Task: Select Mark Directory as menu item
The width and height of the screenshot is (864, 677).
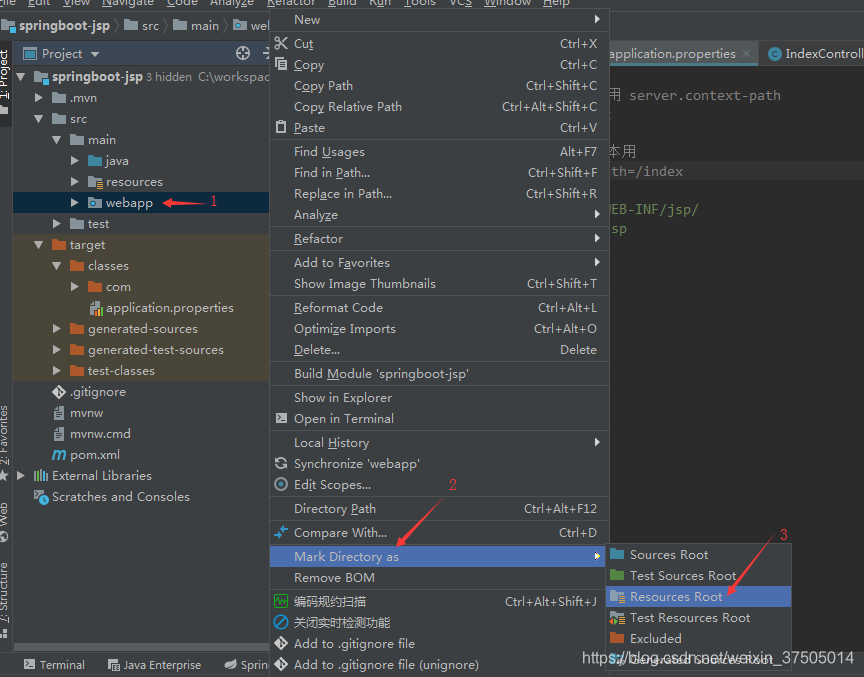Action: [438, 556]
